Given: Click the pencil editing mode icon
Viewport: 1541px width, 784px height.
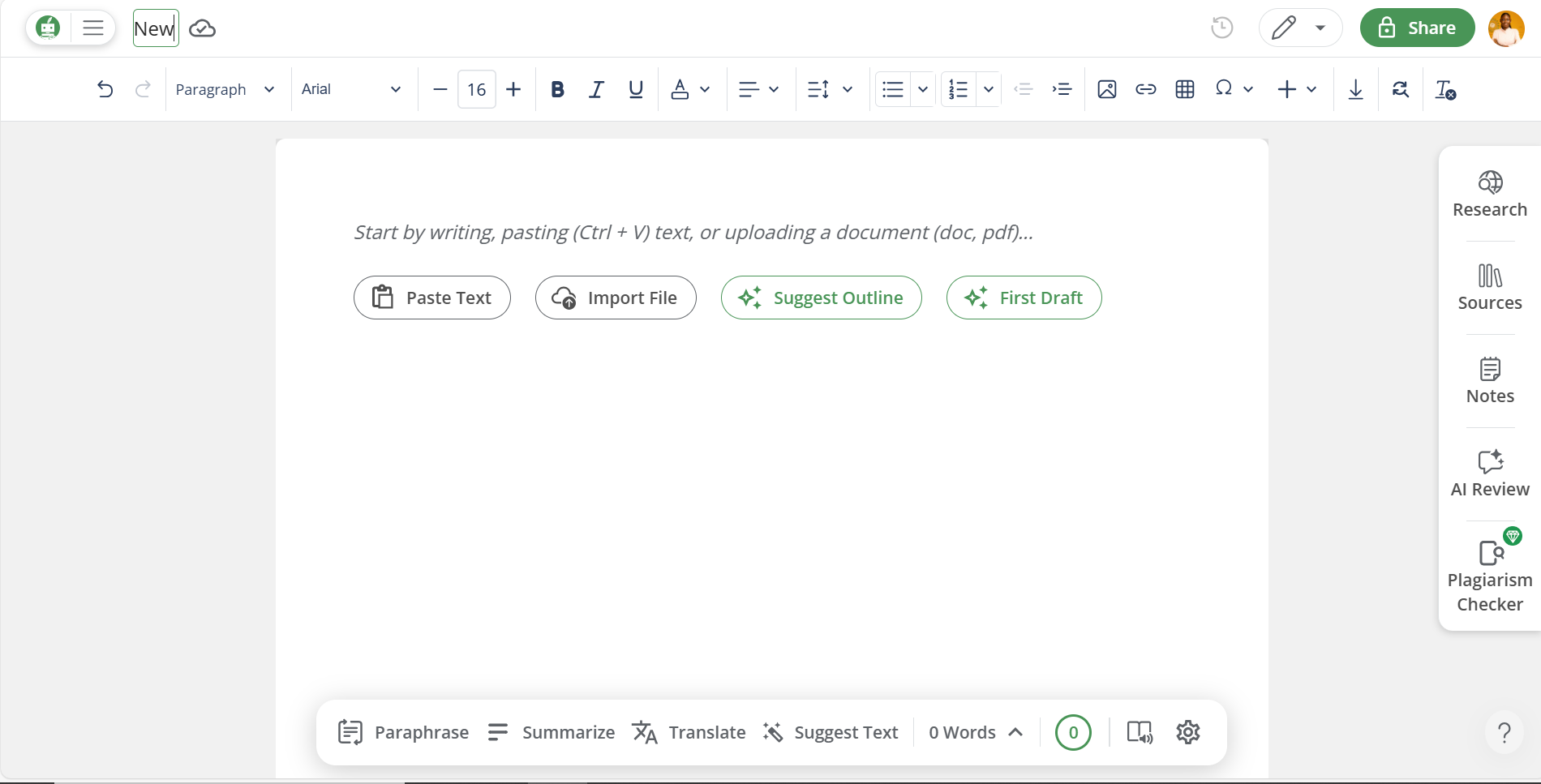Looking at the screenshot, I should (1284, 28).
